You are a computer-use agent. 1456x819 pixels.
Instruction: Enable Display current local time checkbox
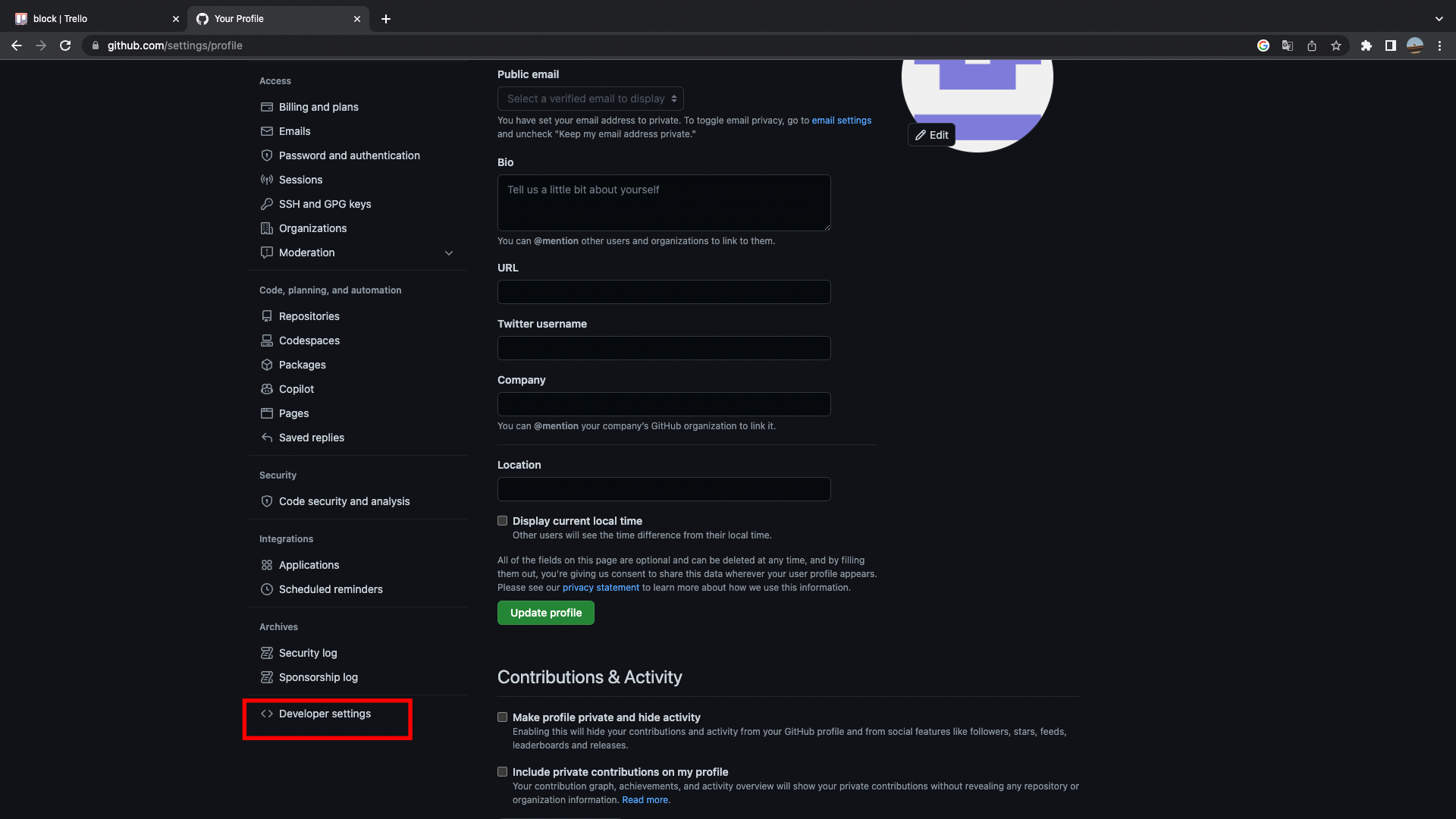tap(502, 521)
